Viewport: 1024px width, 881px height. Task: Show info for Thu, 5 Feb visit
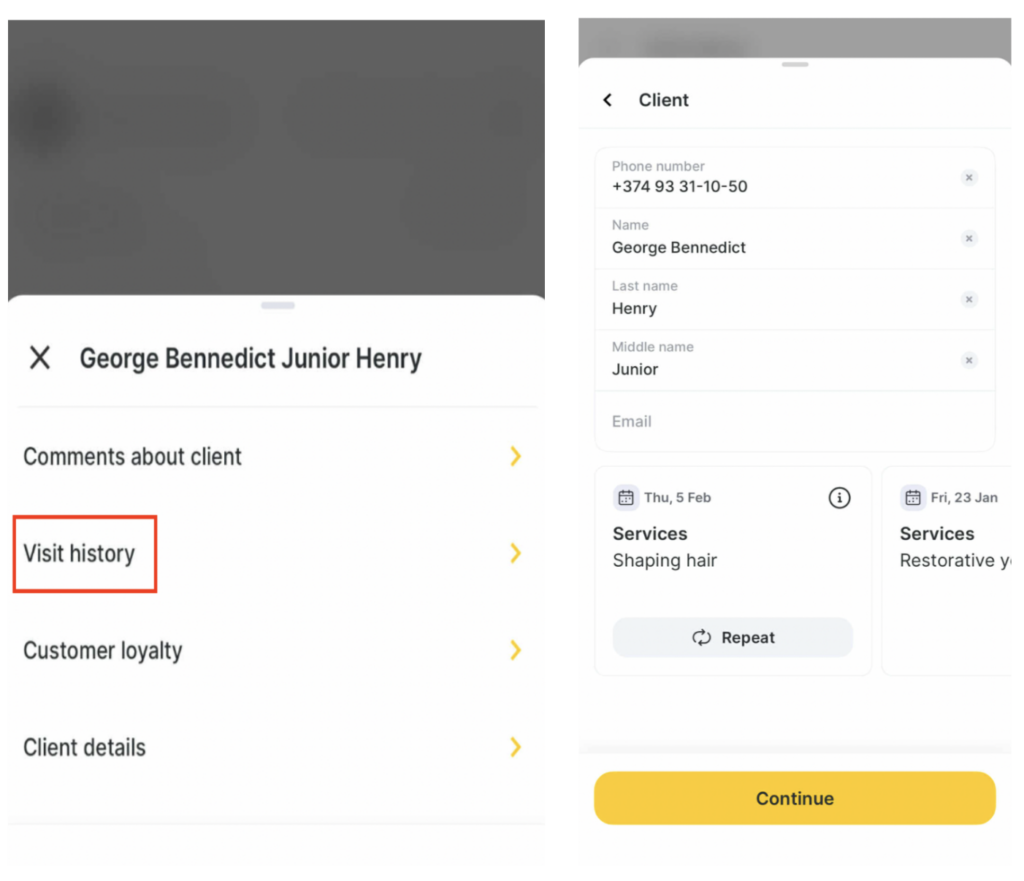840,498
